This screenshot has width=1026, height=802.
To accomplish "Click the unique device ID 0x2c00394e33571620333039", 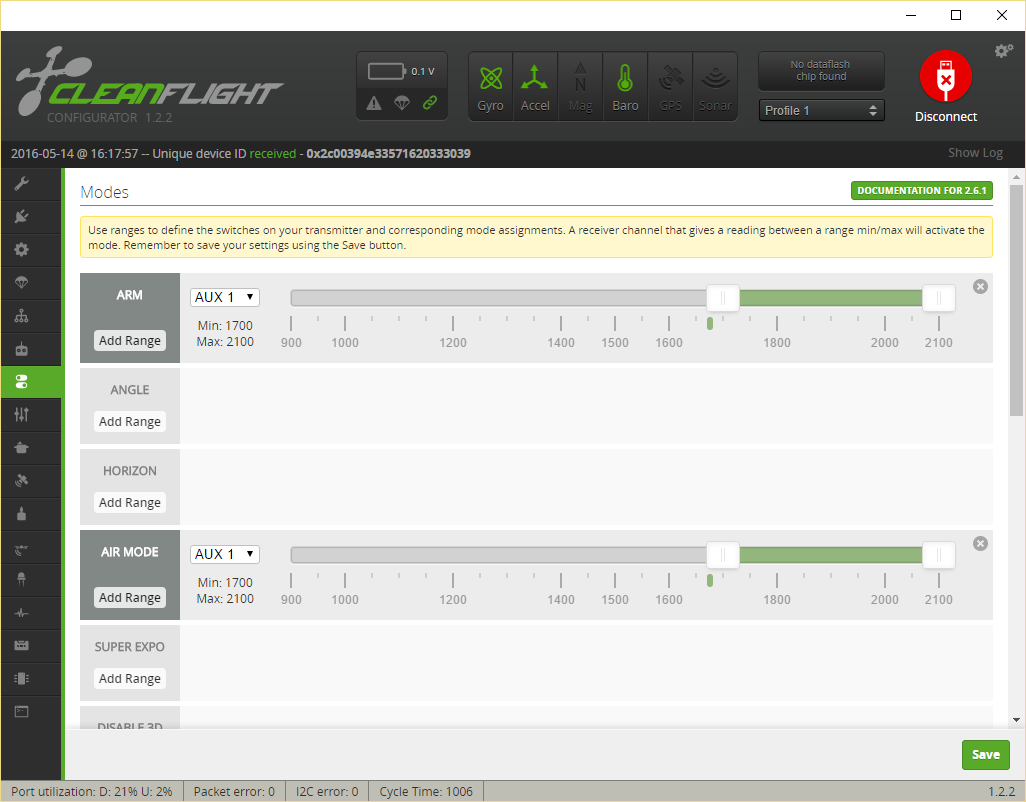I will pos(388,154).
